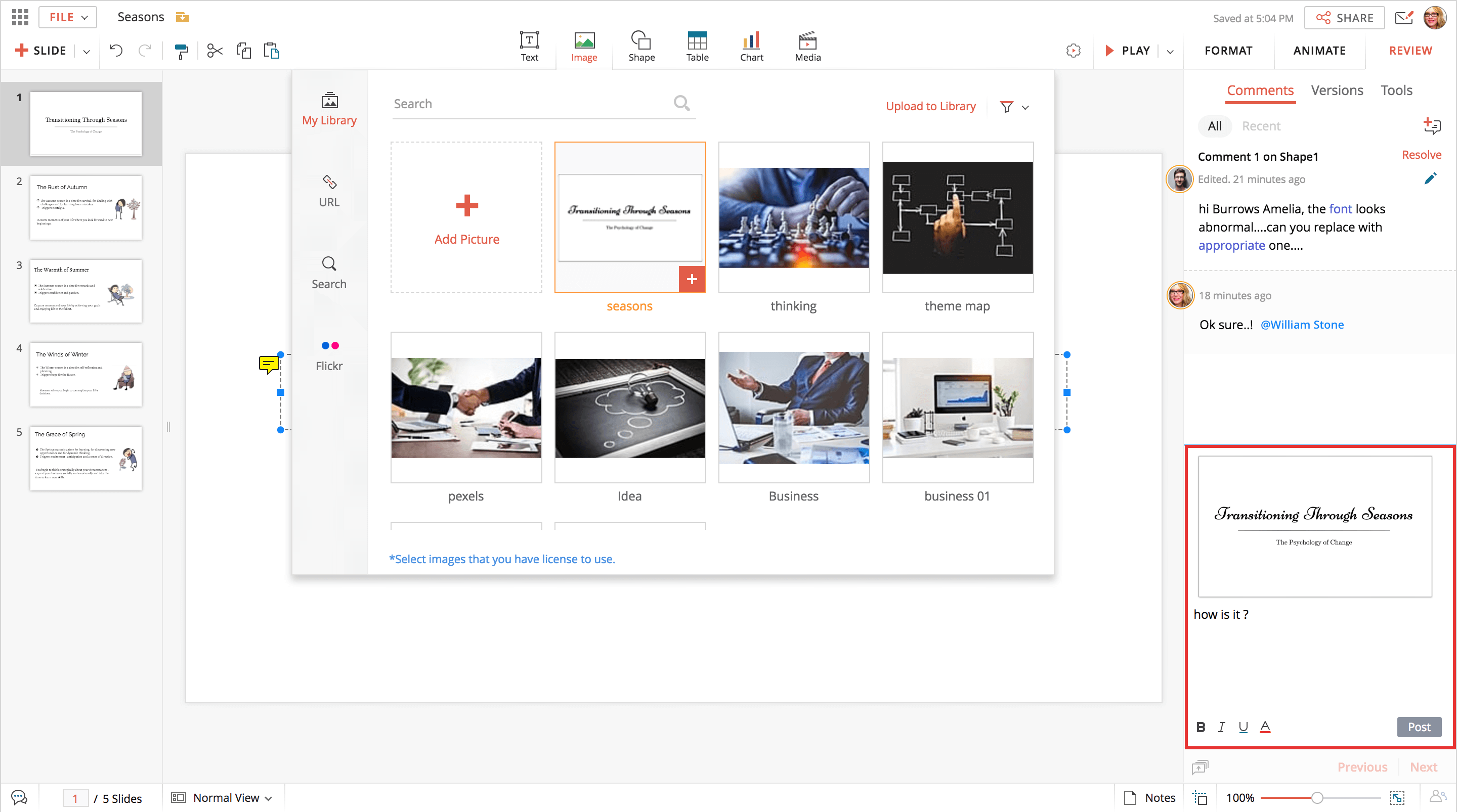1457x812 pixels.
Task: Click Upload to Library link
Action: coord(930,106)
